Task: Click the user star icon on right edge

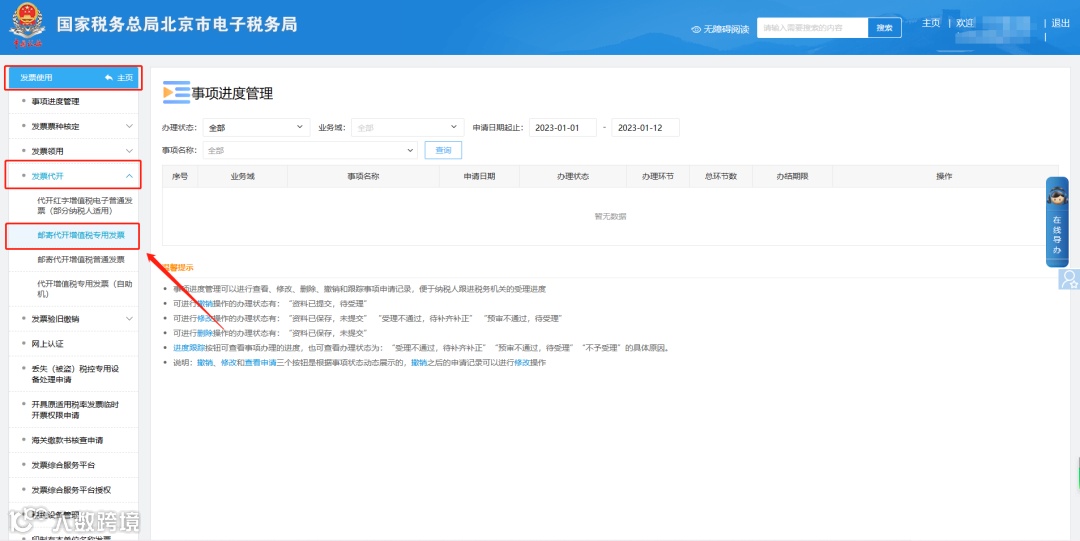Action: [1069, 279]
